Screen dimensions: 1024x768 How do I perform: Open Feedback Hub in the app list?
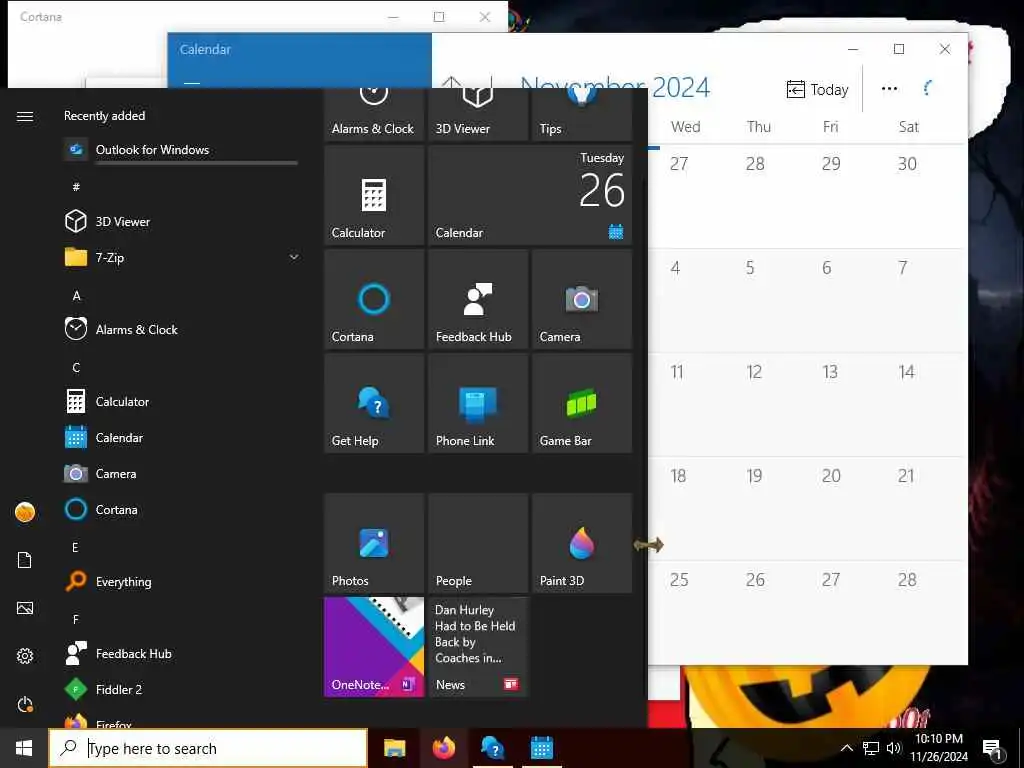coord(182,653)
